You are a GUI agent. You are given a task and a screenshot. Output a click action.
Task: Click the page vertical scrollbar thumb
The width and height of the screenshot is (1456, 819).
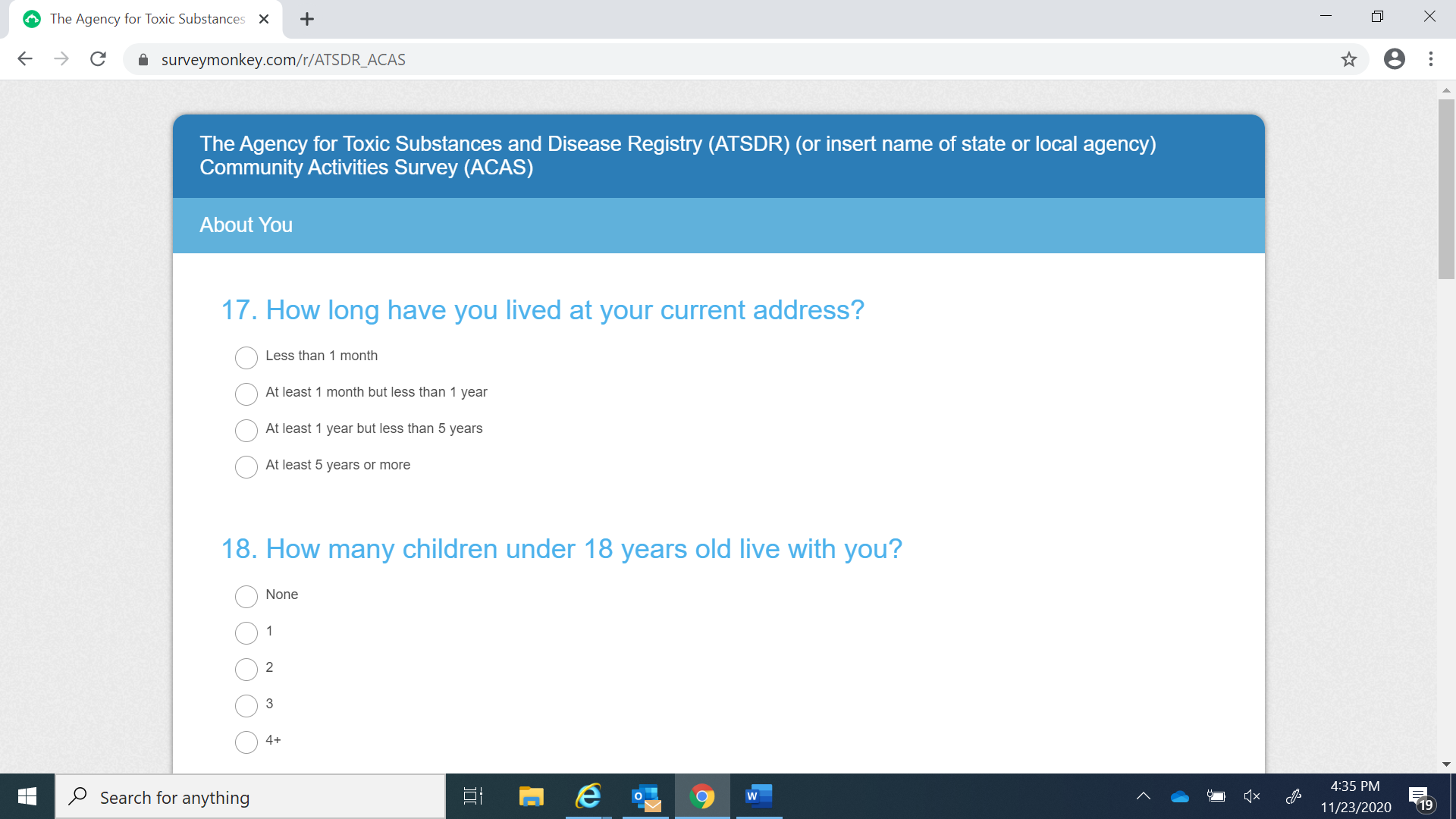(1446, 190)
